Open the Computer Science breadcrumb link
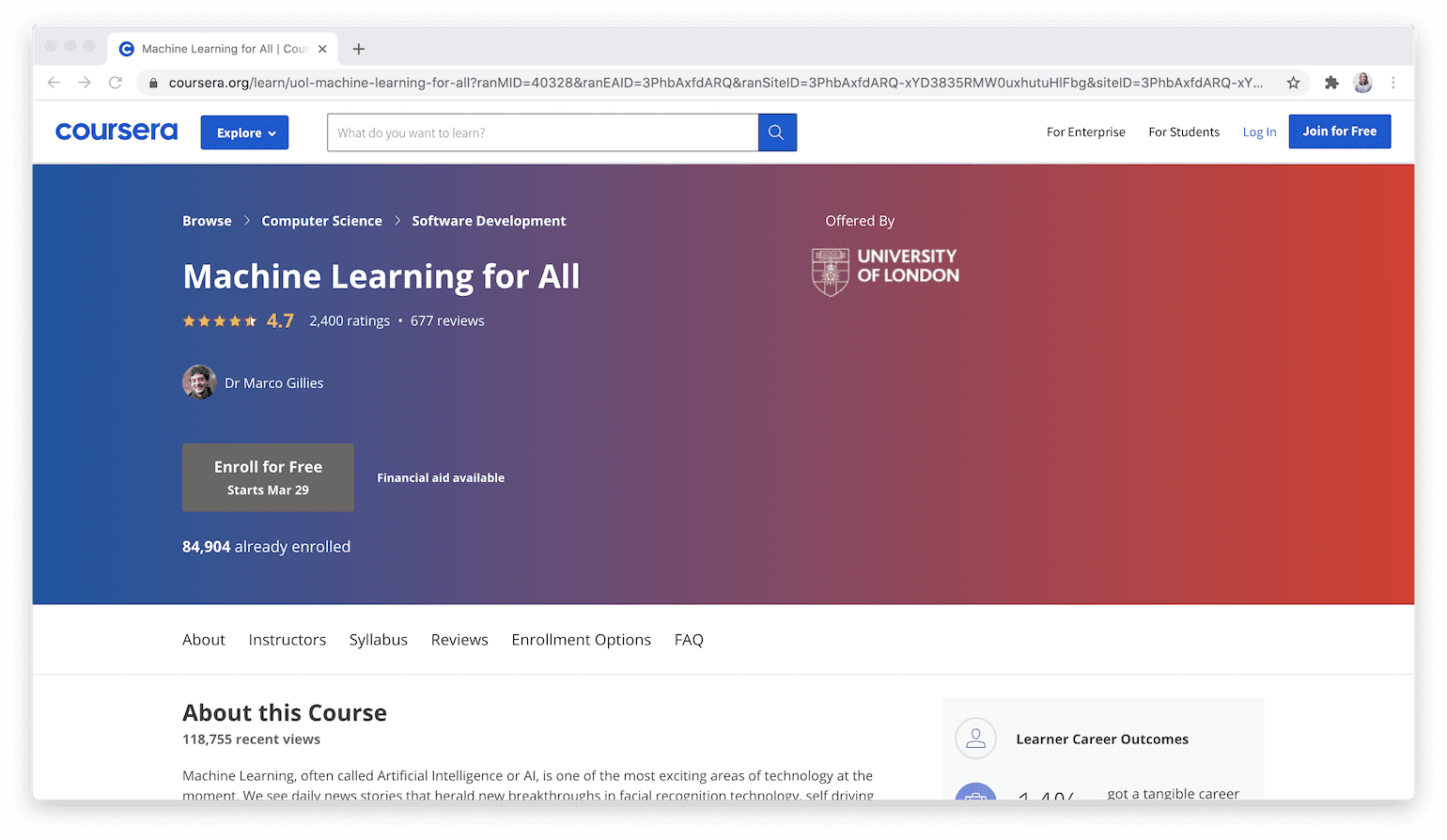 (321, 220)
